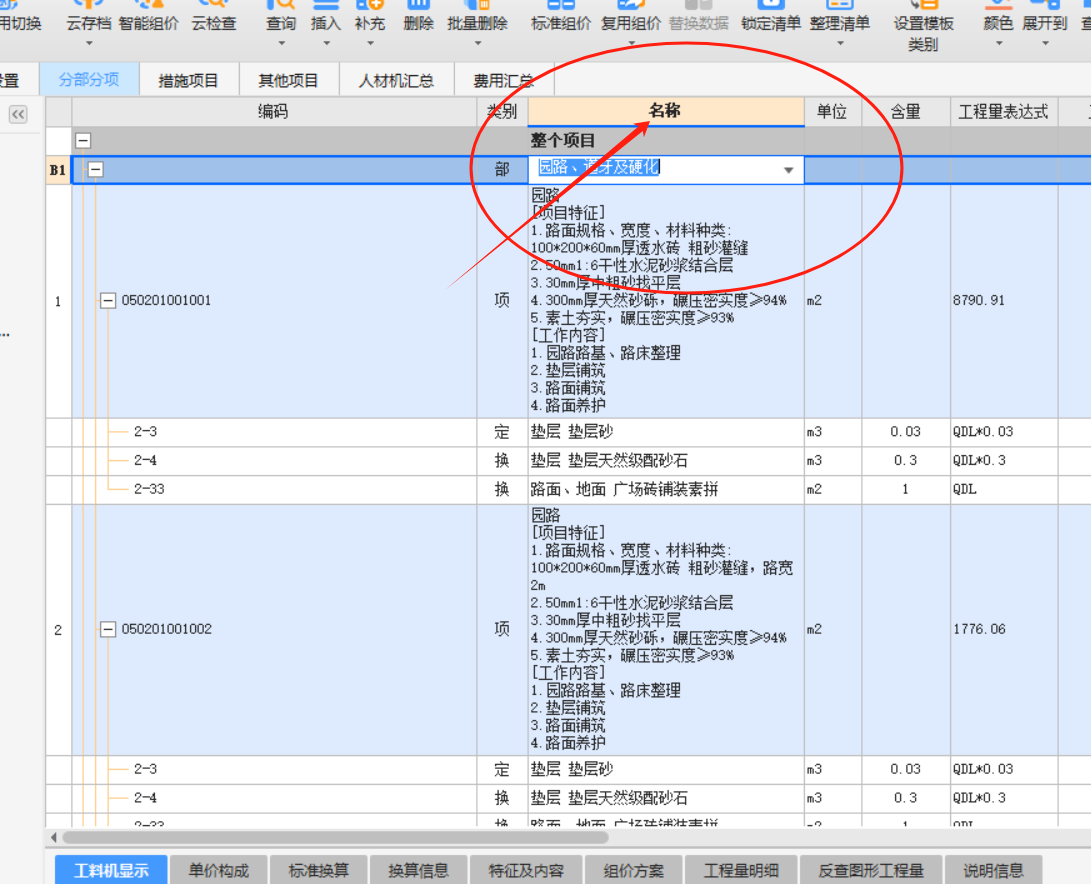Select the 换算信息 bottom tab
This screenshot has height=884, width=1091.
point(418,870)
